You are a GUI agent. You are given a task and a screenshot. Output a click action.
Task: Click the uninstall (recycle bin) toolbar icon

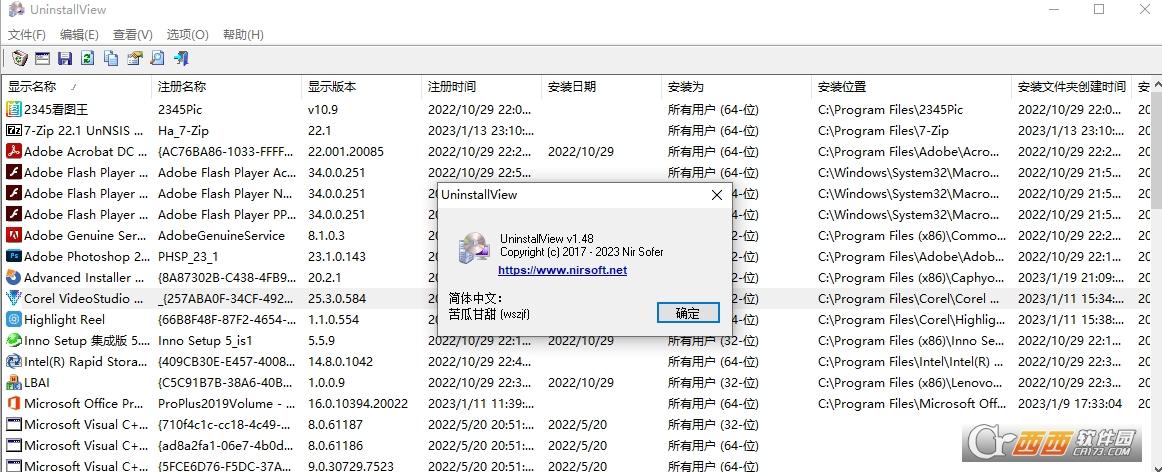click(x=20, y=59)
